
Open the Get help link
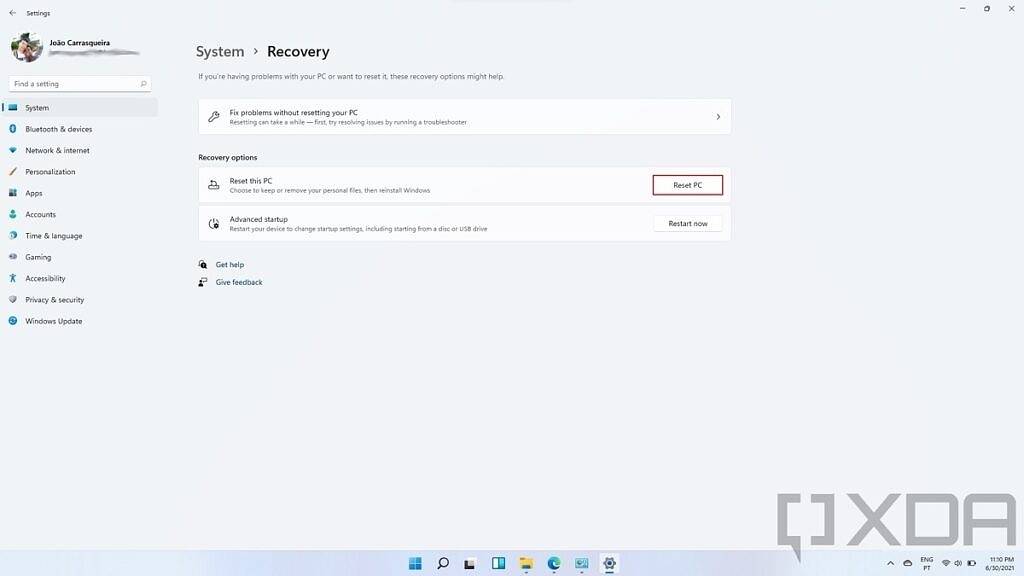pos(228,264)
